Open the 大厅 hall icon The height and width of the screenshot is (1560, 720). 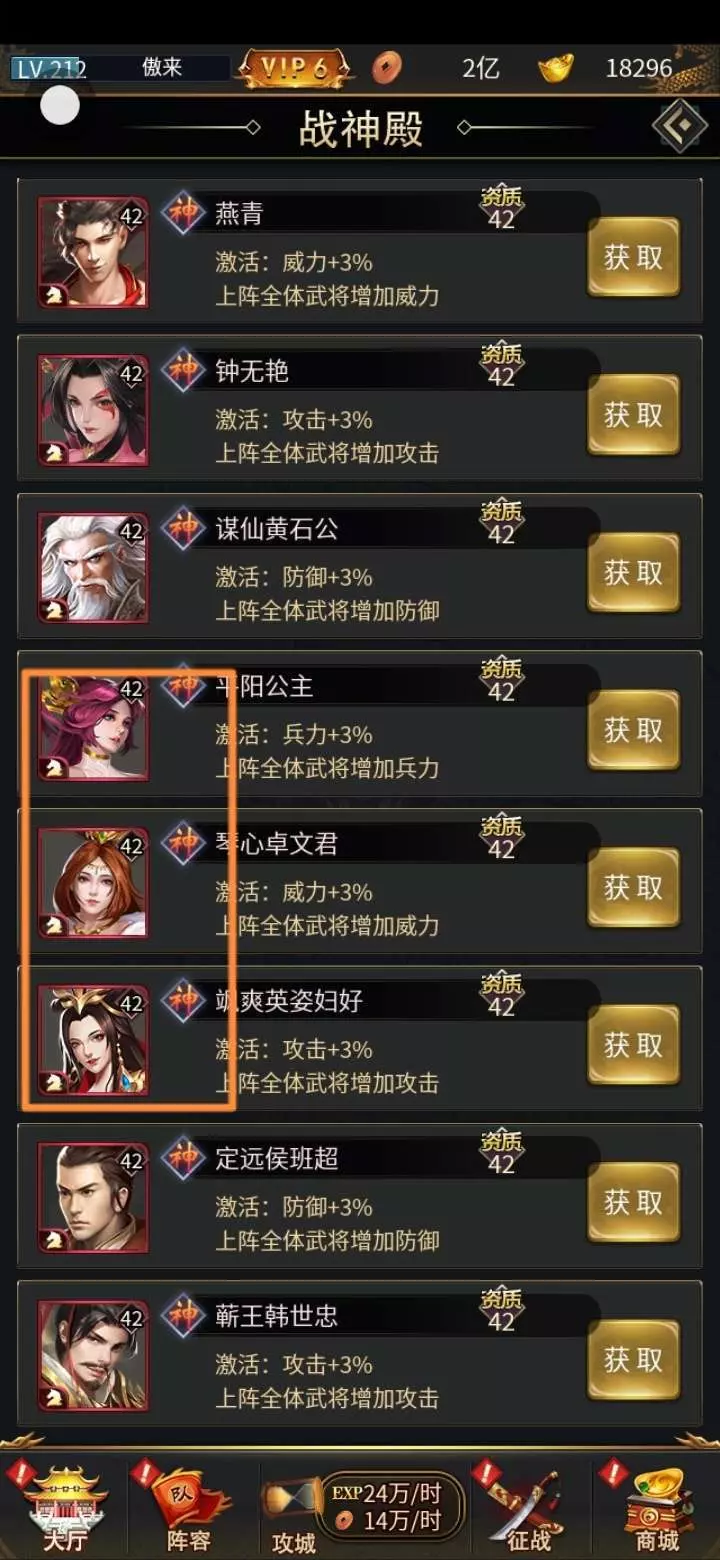(x=63, y=1505)
